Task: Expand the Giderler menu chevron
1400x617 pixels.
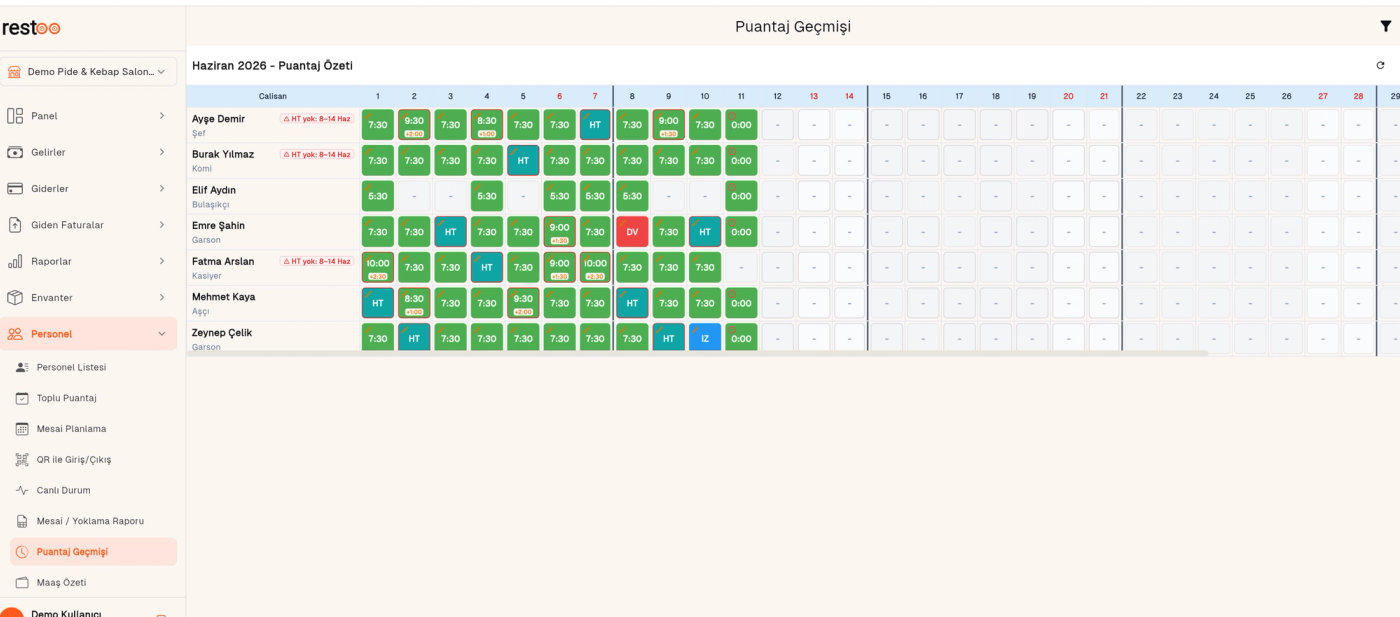Action: [x=162, y=188]
